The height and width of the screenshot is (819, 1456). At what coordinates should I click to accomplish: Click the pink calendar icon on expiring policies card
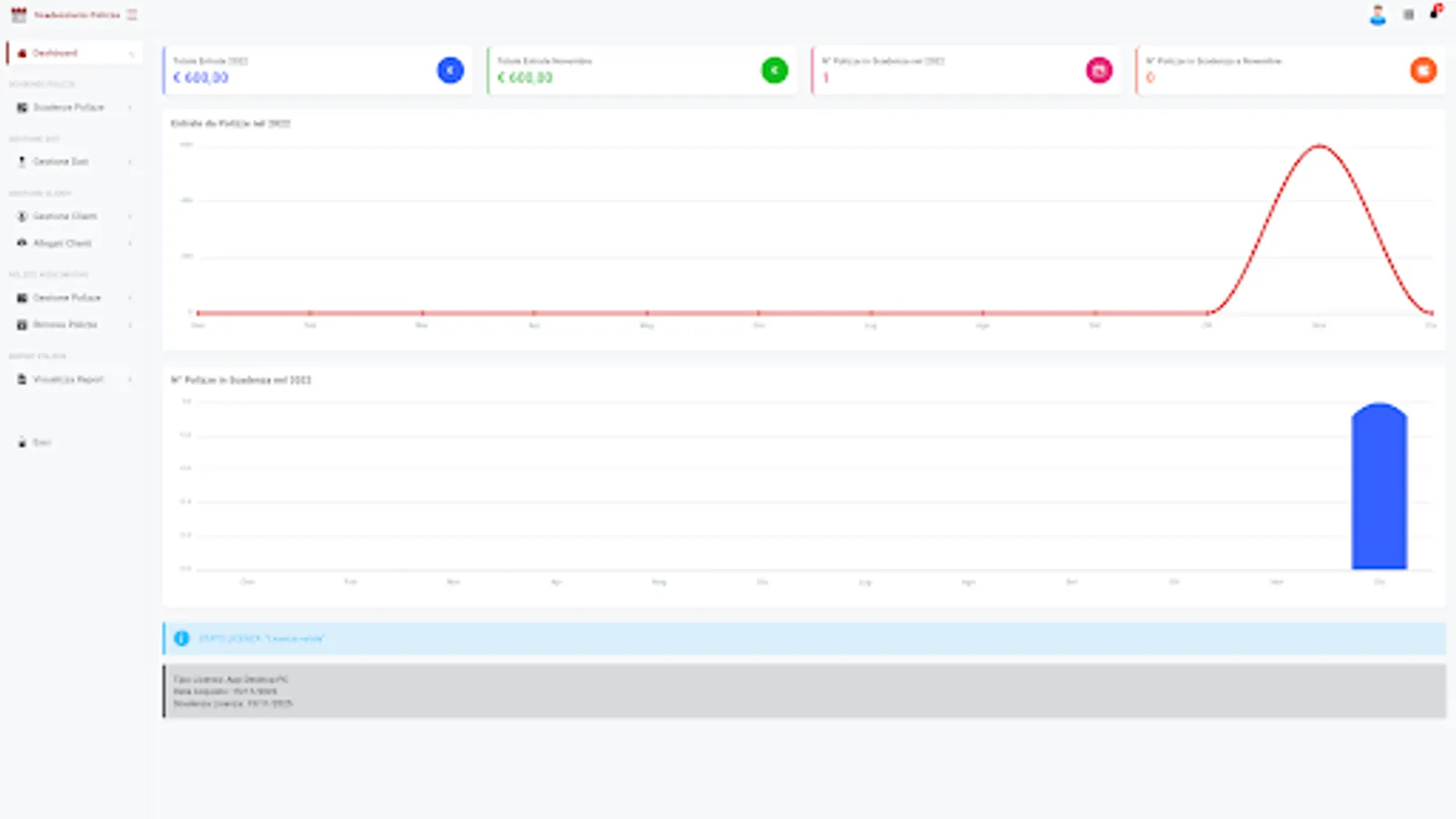1099,70
